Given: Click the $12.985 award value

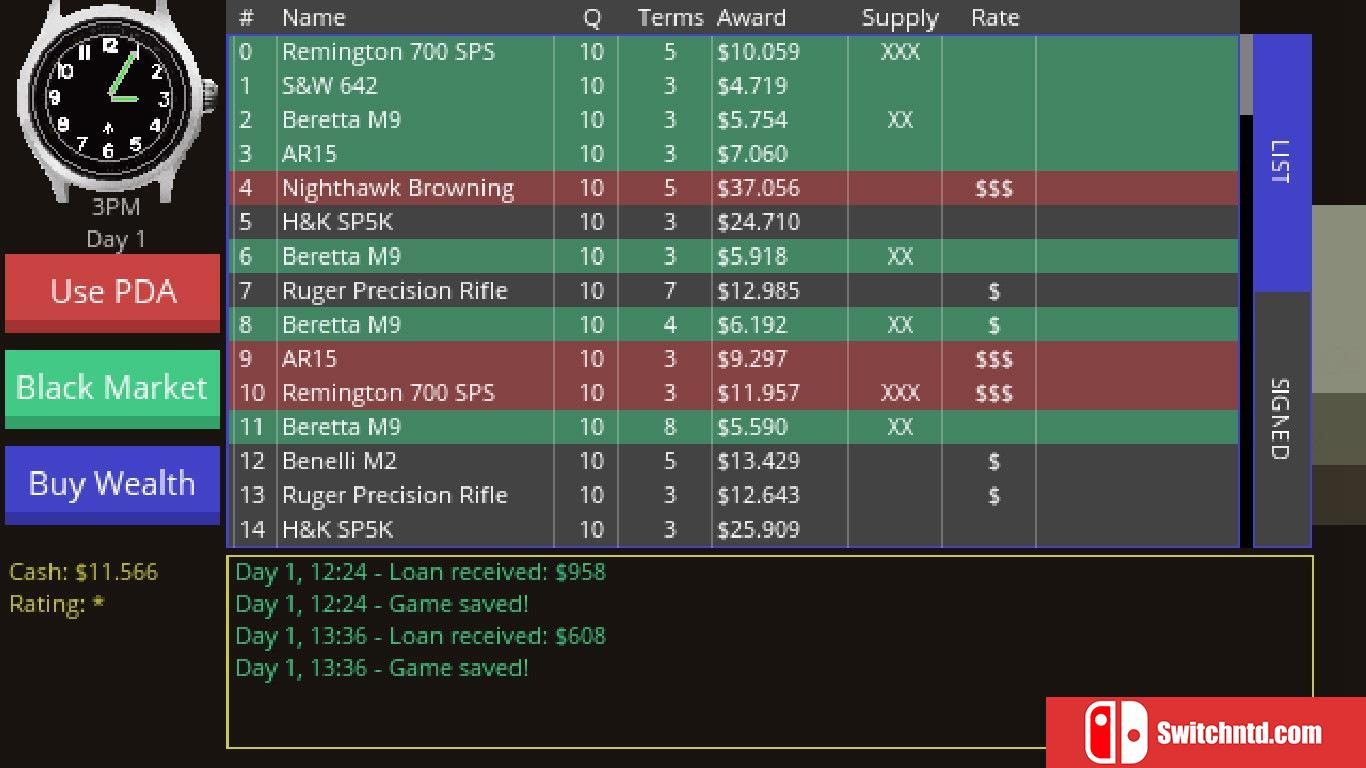Looking at the screenshot, I should tap(758, 290).
